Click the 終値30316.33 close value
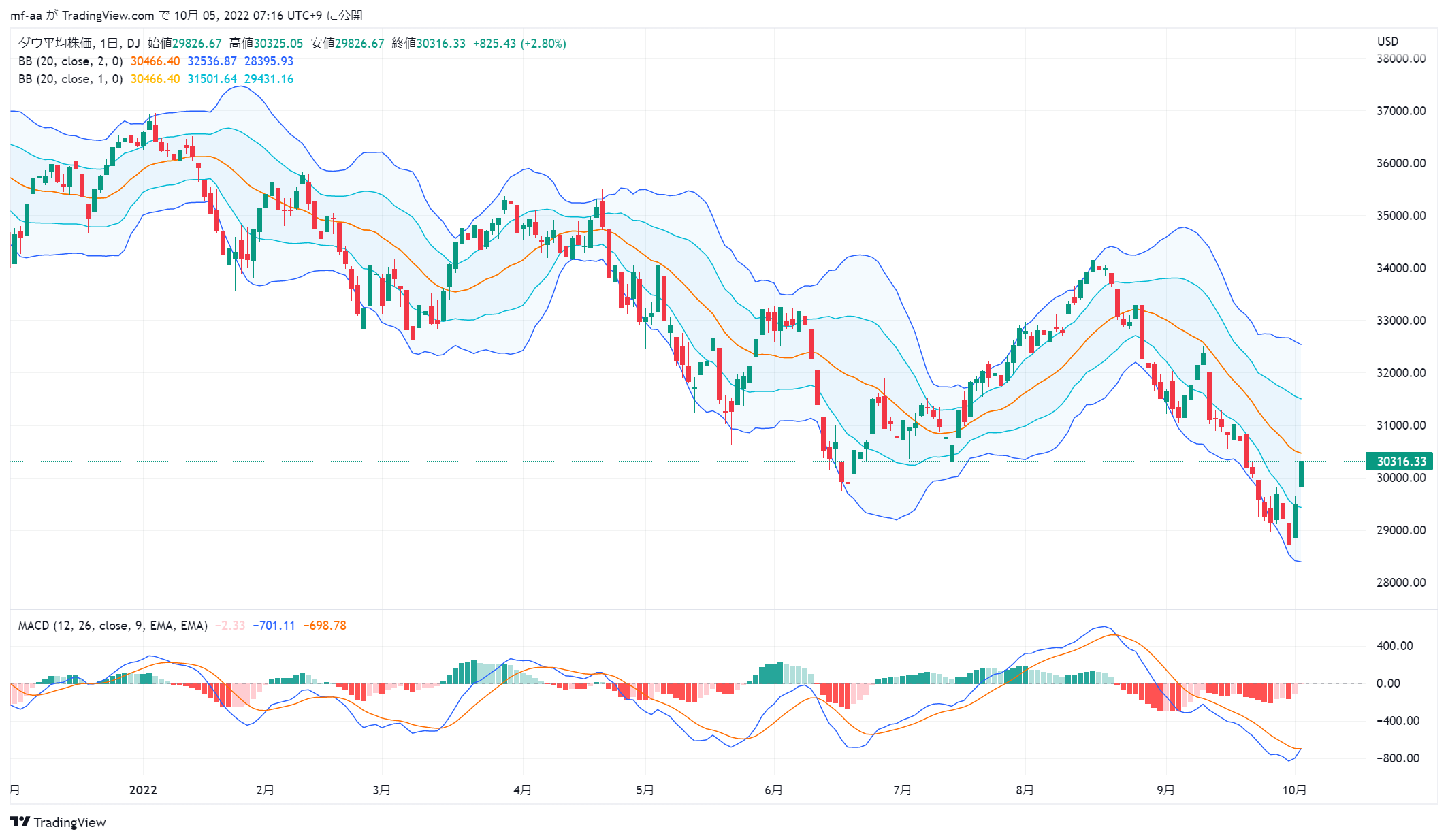 (x=429, y=44)
